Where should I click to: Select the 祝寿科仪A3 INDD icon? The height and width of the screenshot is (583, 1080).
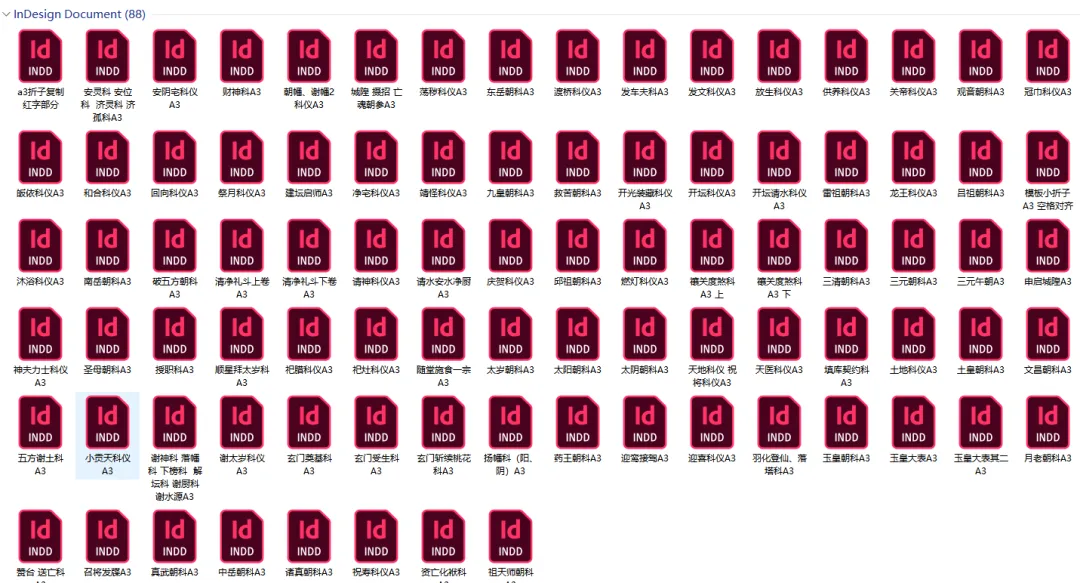(x=376, y=536)
